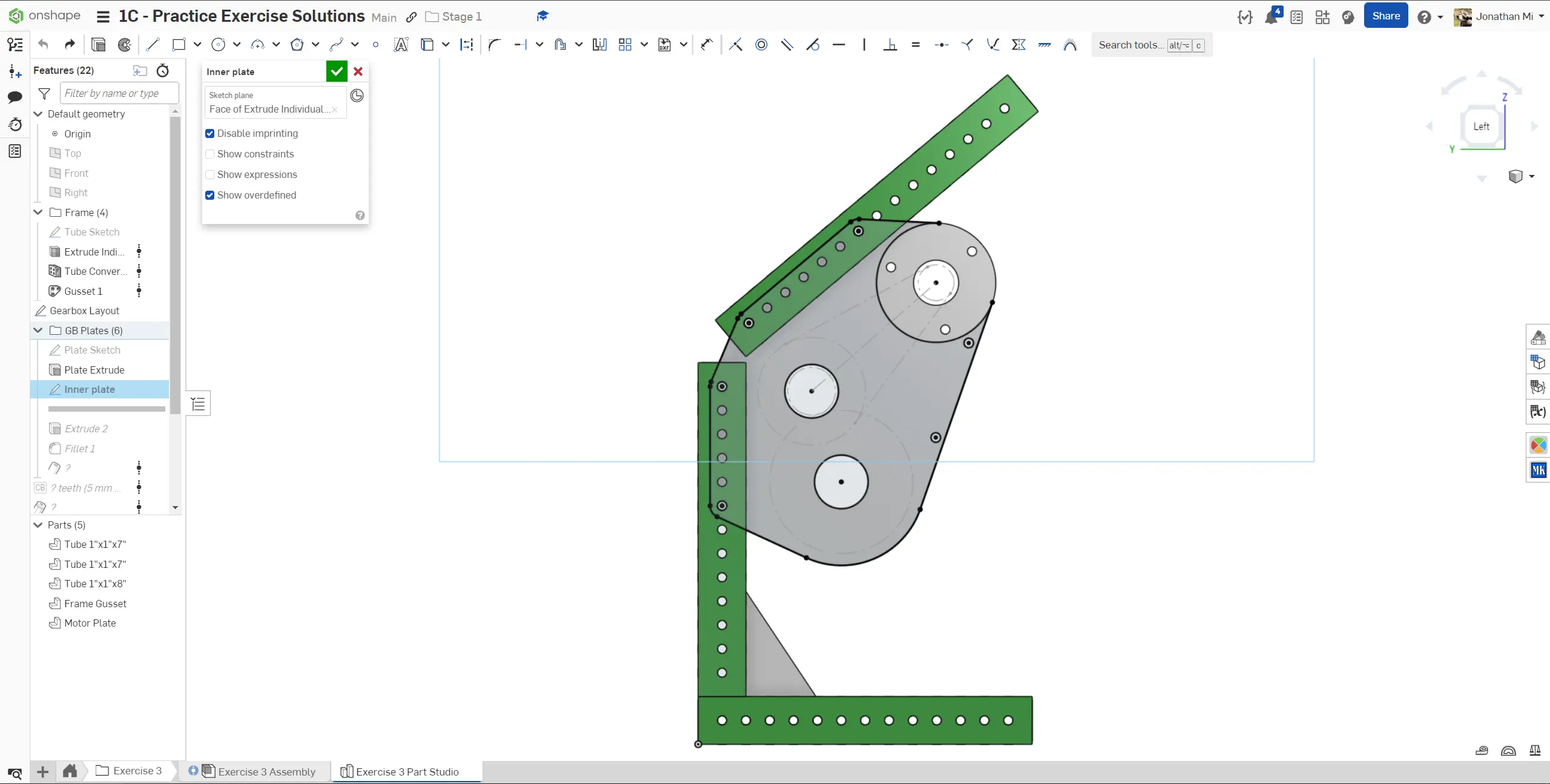
Task: Collapse the Parts list
Action: click(38, 525)
